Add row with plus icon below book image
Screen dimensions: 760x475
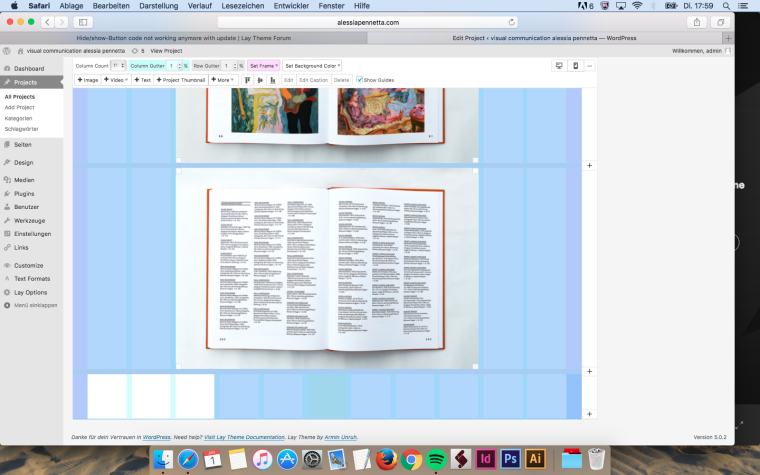[x=589, y=371]
